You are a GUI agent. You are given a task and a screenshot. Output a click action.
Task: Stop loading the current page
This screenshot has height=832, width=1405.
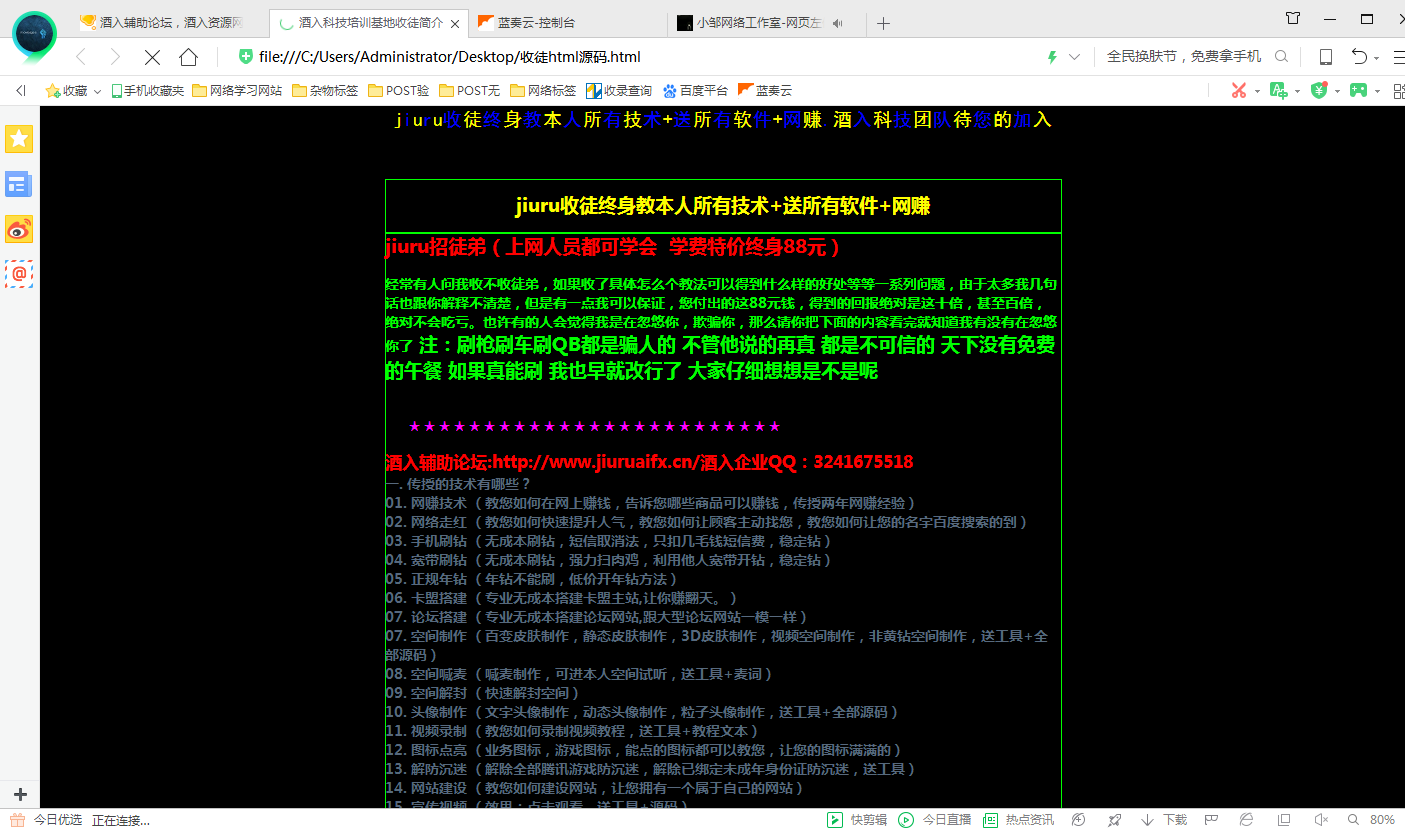152,57
